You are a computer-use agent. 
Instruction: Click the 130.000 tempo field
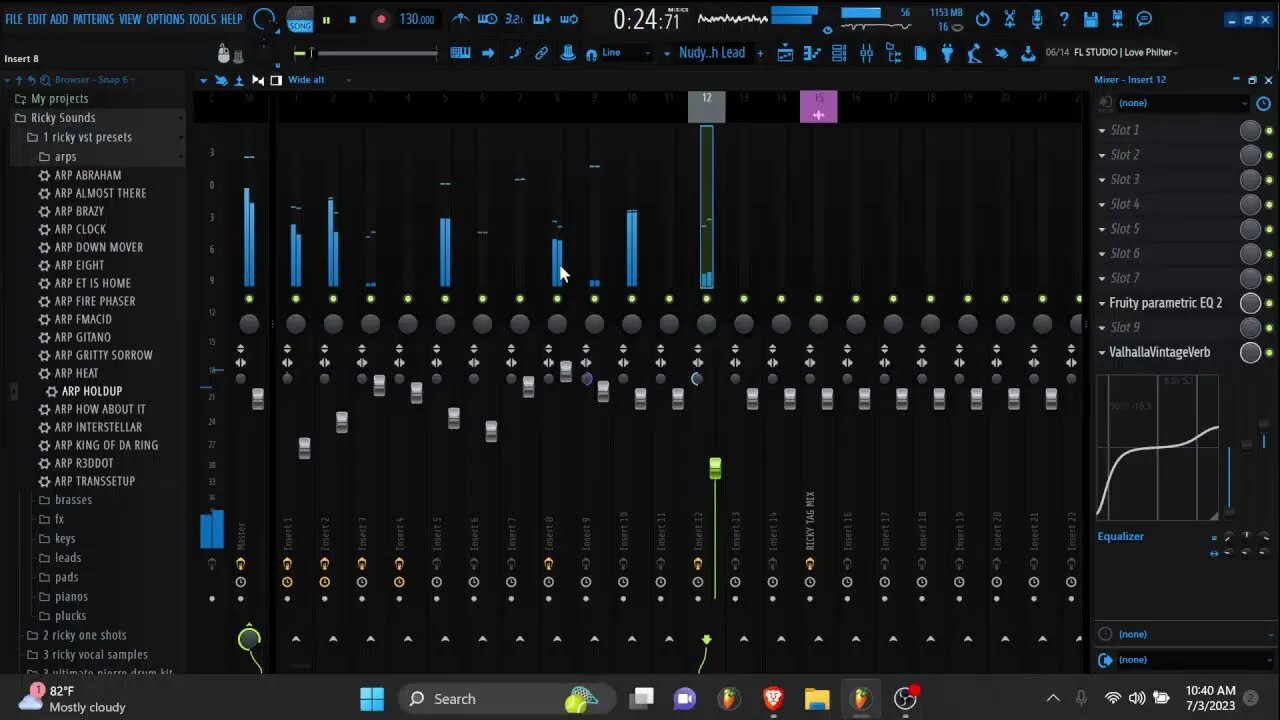tap(417, 19)
